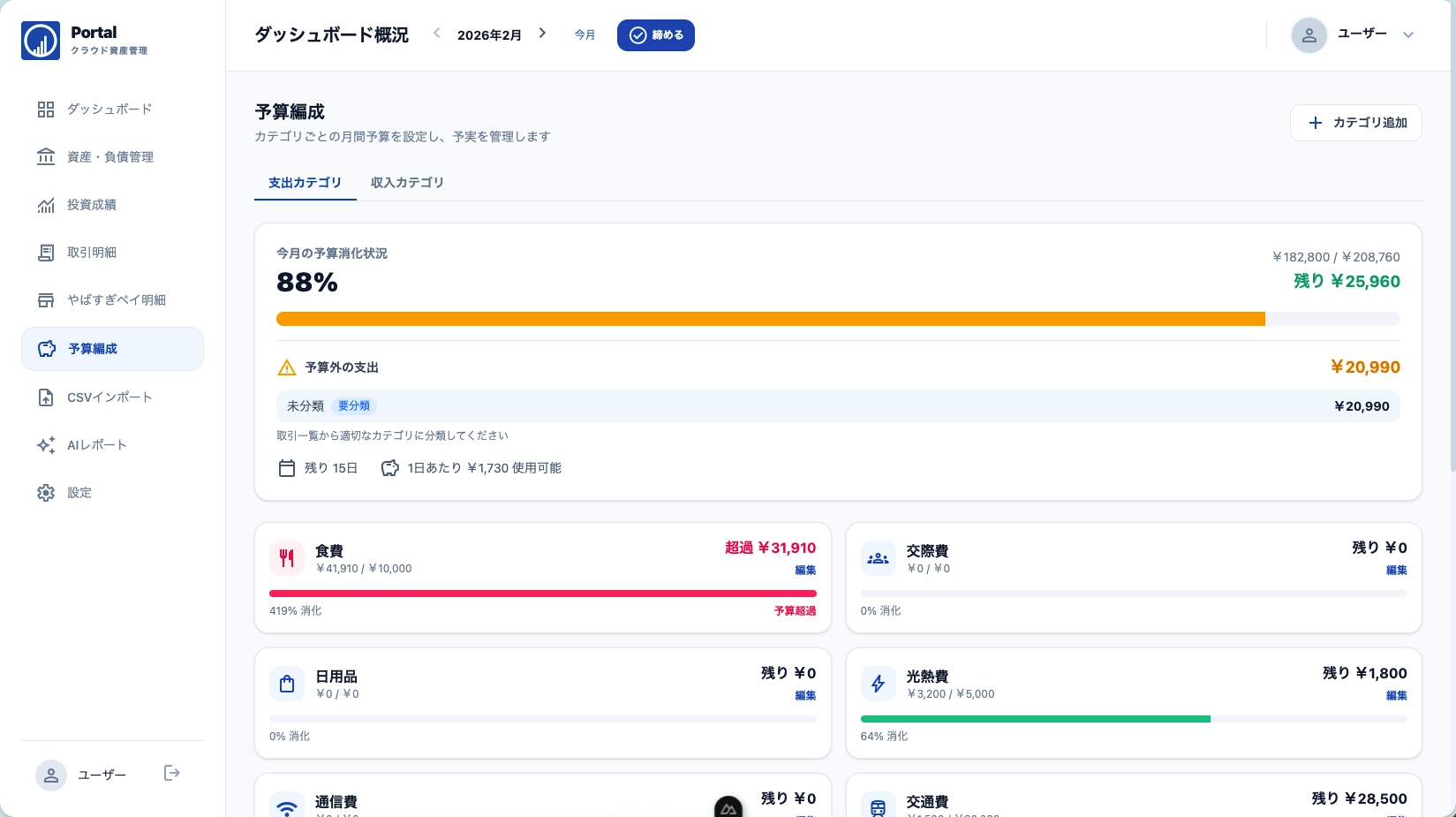Open the CSVインポート page
The width and height of the screenshot is (1456, 817).
pyautogui.click(x=111, y=397)
